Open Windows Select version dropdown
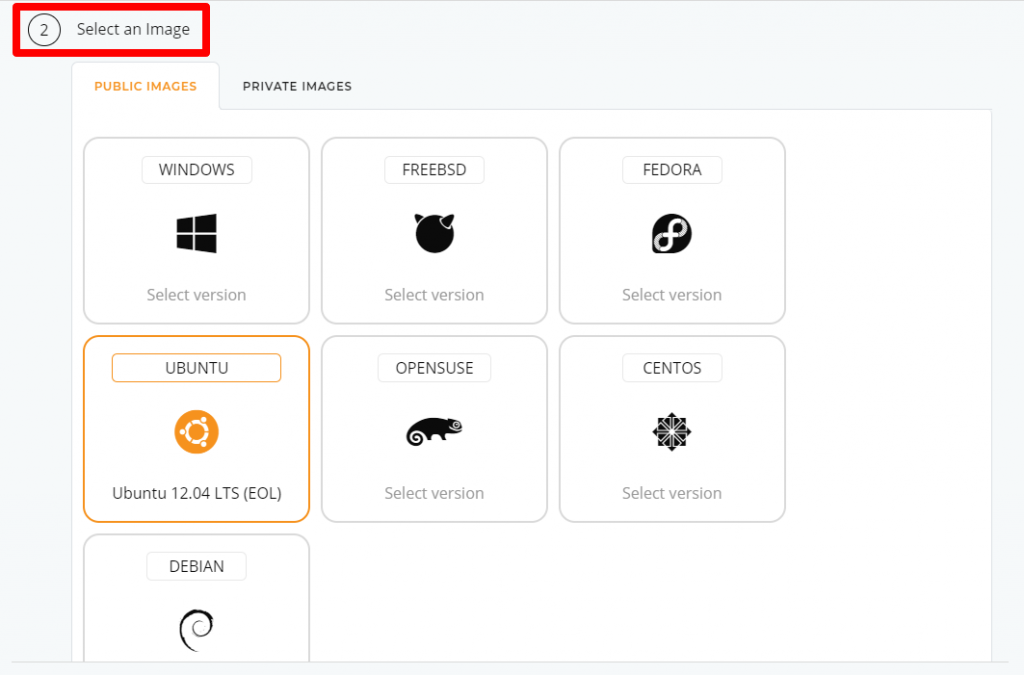The width and height of the screenshot is (1024, 675). click(x=197, y=295)
